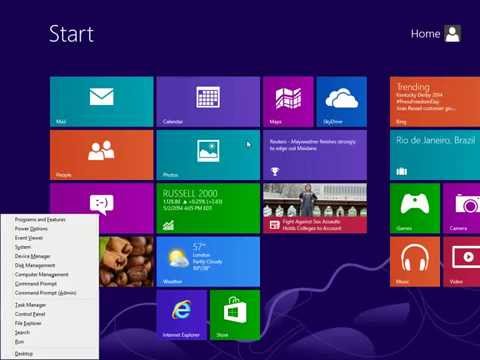
Task: Open the SkyDrive cloud tile
Action: tap(341, 102)
